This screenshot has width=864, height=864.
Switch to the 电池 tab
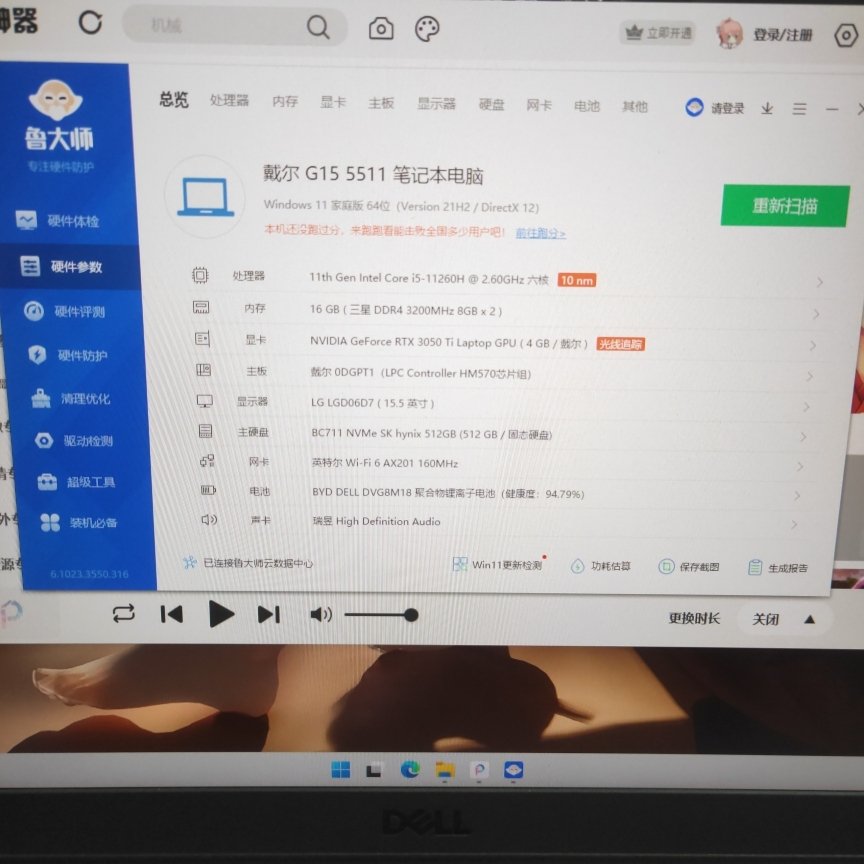586,106
